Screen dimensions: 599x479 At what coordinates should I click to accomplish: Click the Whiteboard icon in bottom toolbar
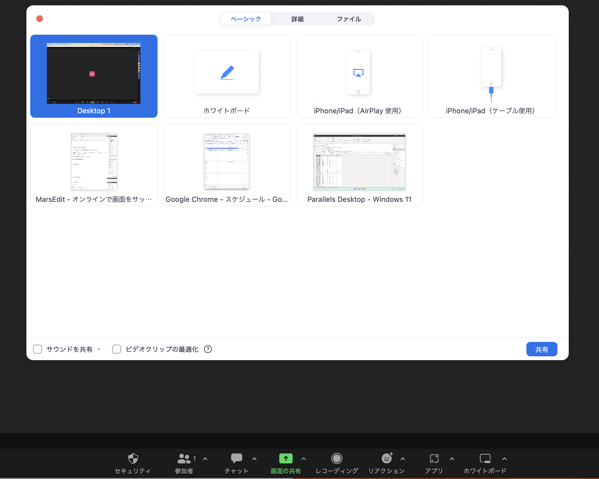coord(485,458)
